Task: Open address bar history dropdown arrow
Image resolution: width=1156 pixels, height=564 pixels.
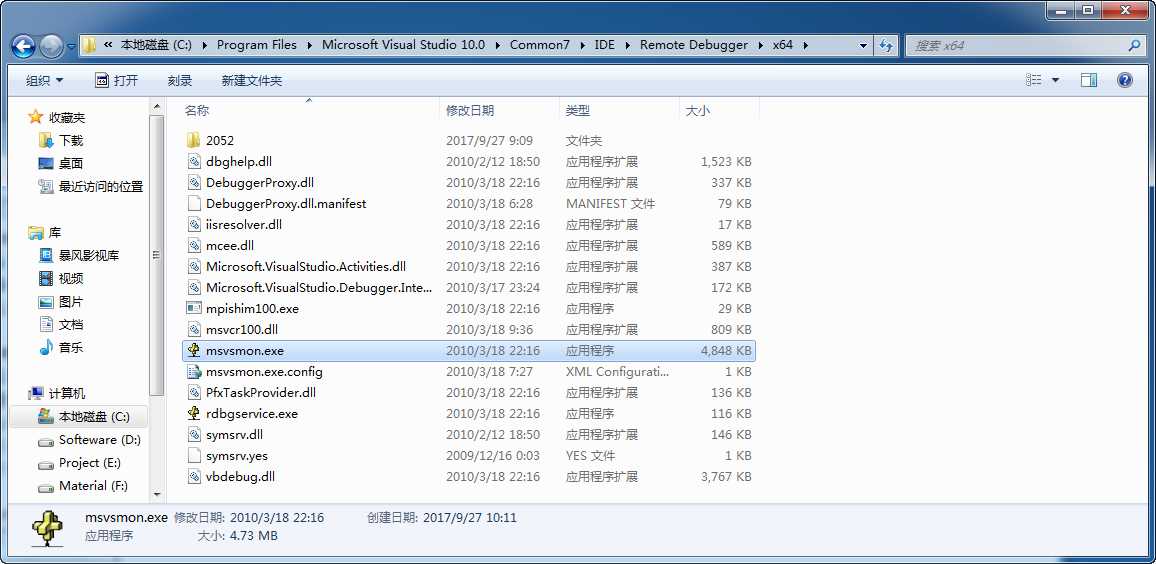Action: 863,45
